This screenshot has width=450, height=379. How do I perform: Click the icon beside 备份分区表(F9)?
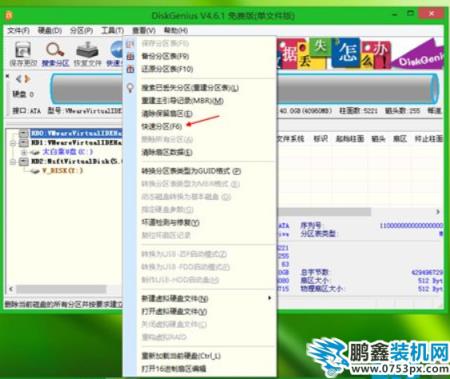pos(130,56)
